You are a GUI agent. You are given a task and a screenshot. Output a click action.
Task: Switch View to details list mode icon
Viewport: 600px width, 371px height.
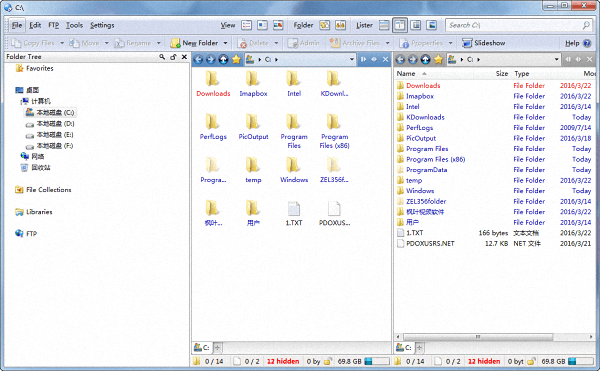(247, 25)
